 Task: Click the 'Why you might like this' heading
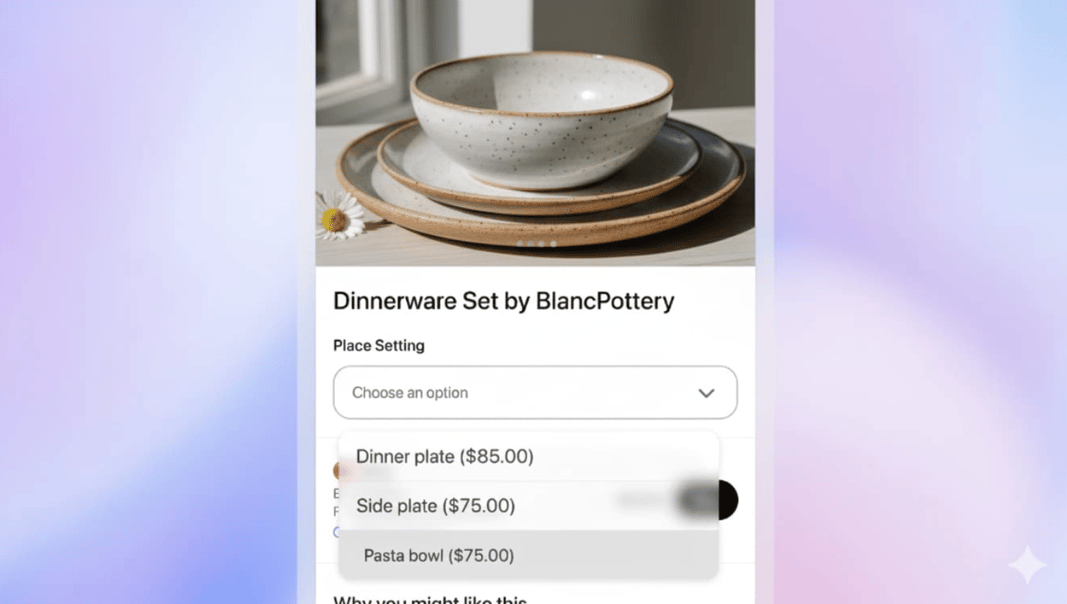pos(430,600)
